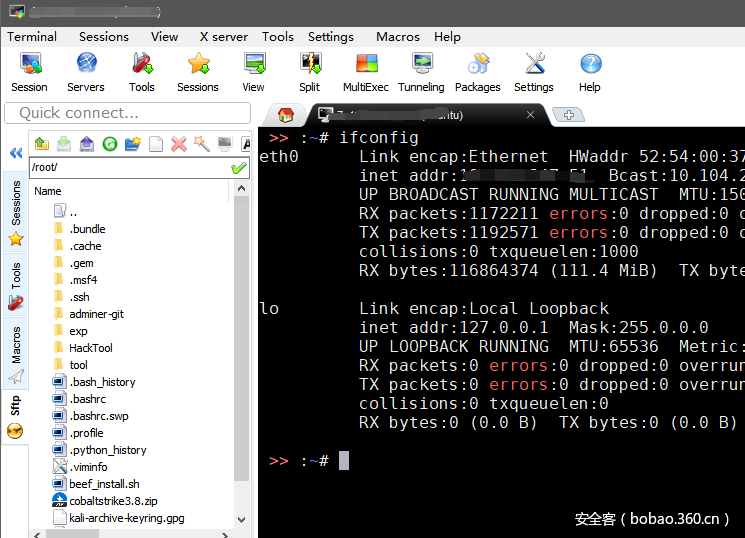Click the red delete file icon

coord(179,144)
